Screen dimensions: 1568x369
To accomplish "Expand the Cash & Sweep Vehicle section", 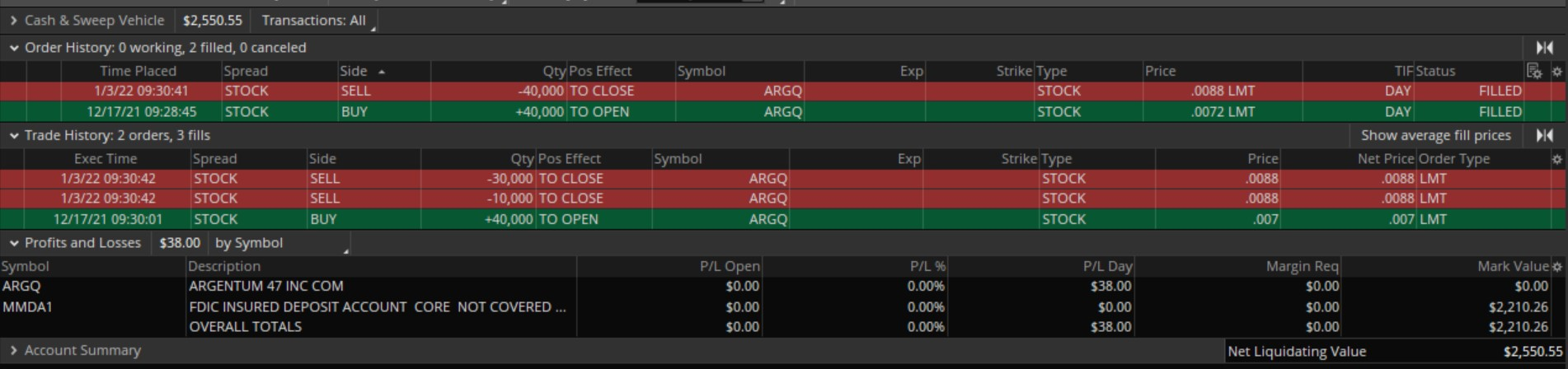I will pyautogui.click(x=13, y=21).
